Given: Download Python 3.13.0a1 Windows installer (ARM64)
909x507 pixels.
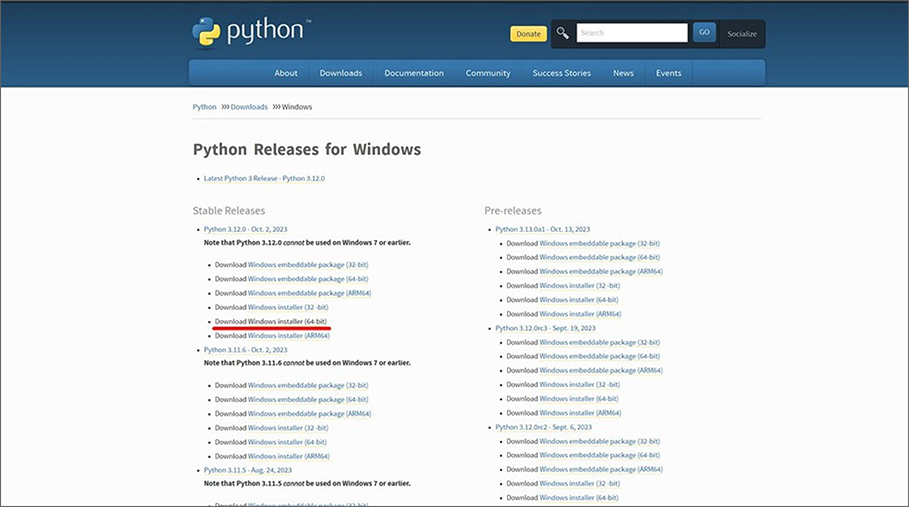Looking at the screenshot, I should pos(580,314).
